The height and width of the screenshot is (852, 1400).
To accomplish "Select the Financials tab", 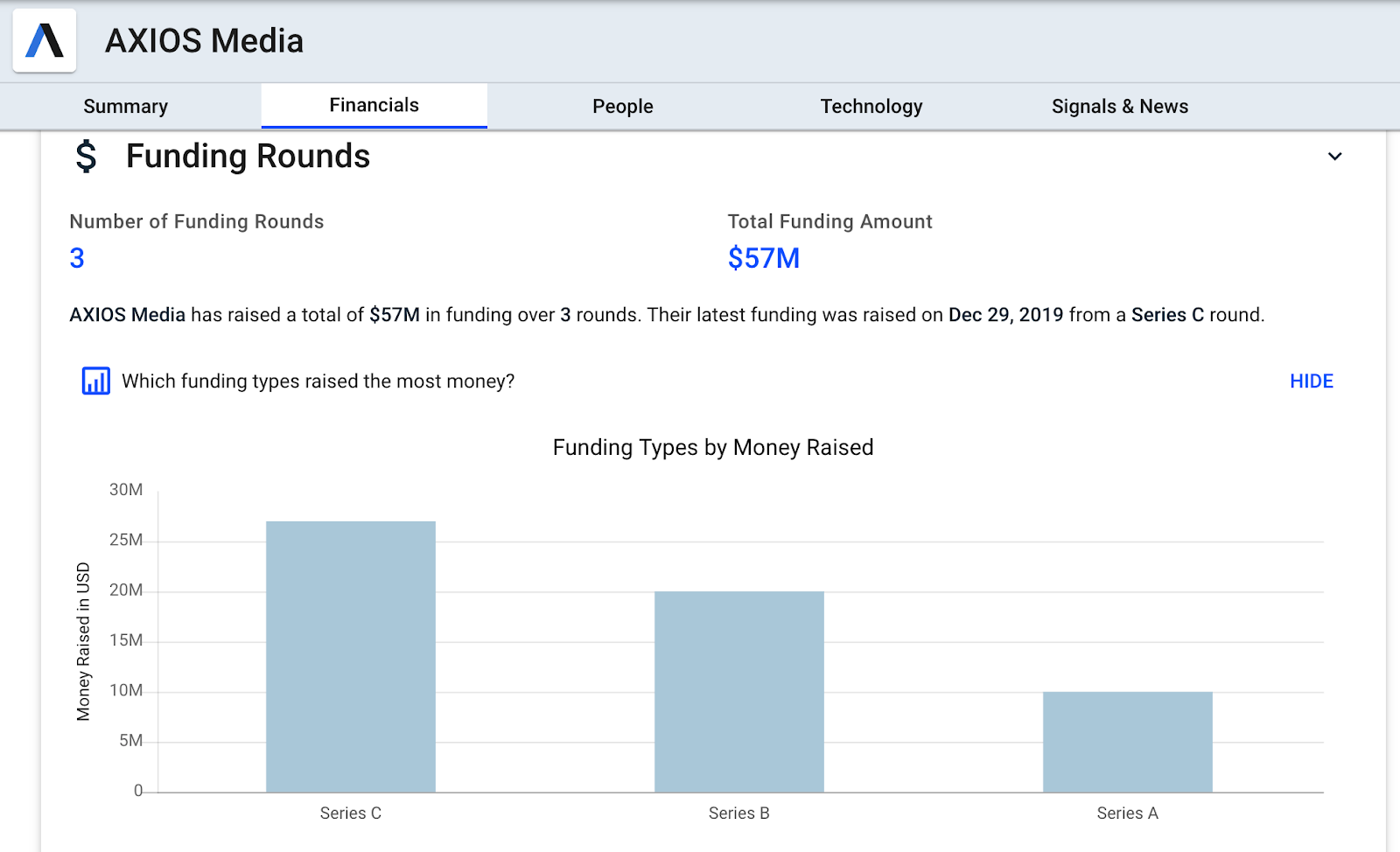I will pos(374,106).
